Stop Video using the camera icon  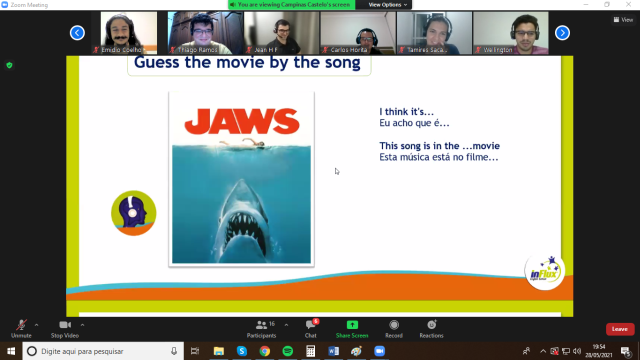[64, 329]
